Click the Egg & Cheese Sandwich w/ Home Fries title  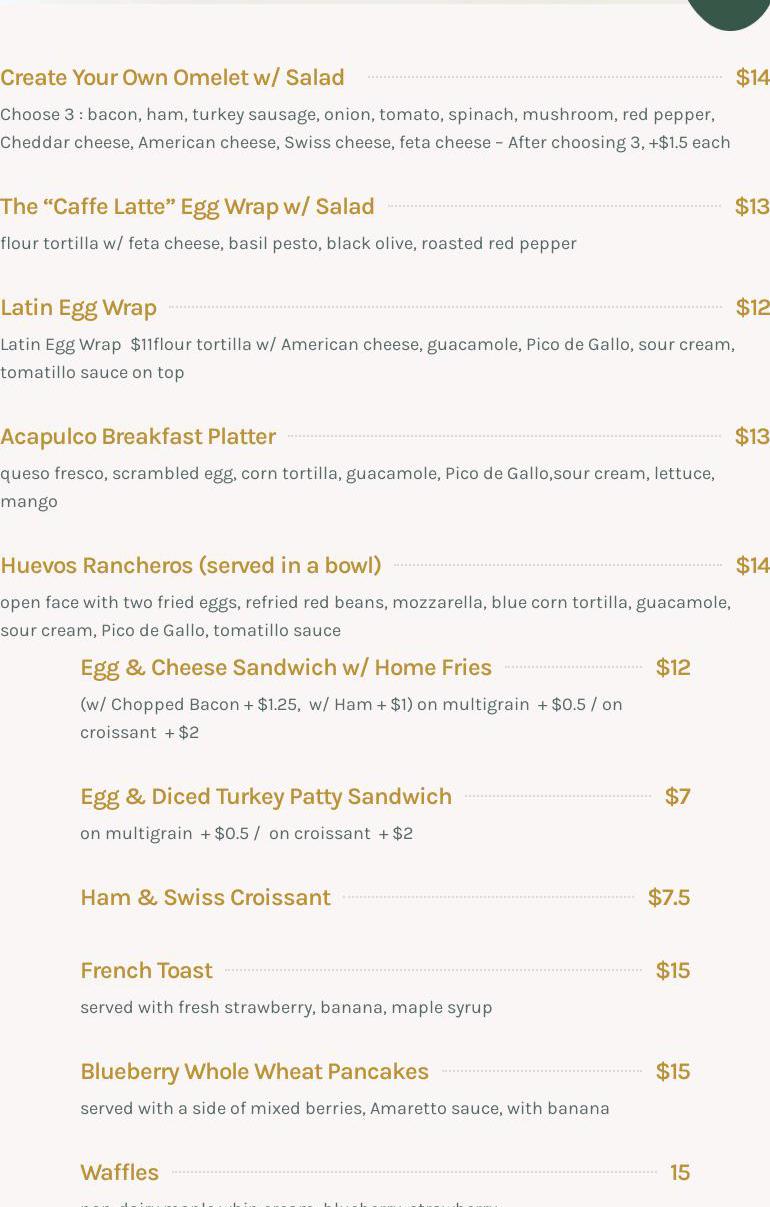click(x=286, y=667)
